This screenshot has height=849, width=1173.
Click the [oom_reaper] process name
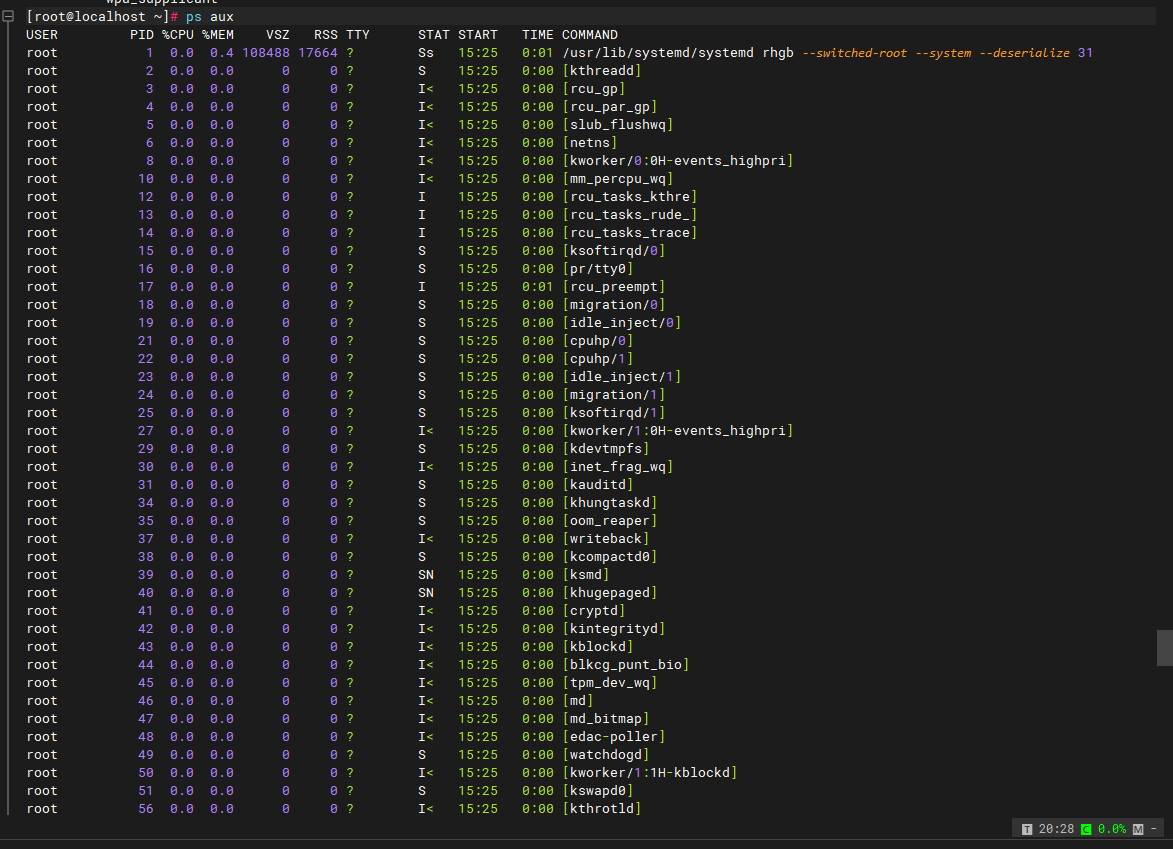pos(610,521)
